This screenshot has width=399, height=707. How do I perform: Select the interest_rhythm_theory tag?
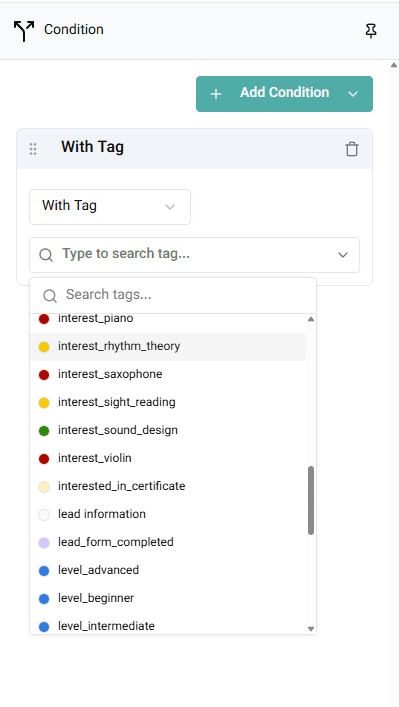168,346
